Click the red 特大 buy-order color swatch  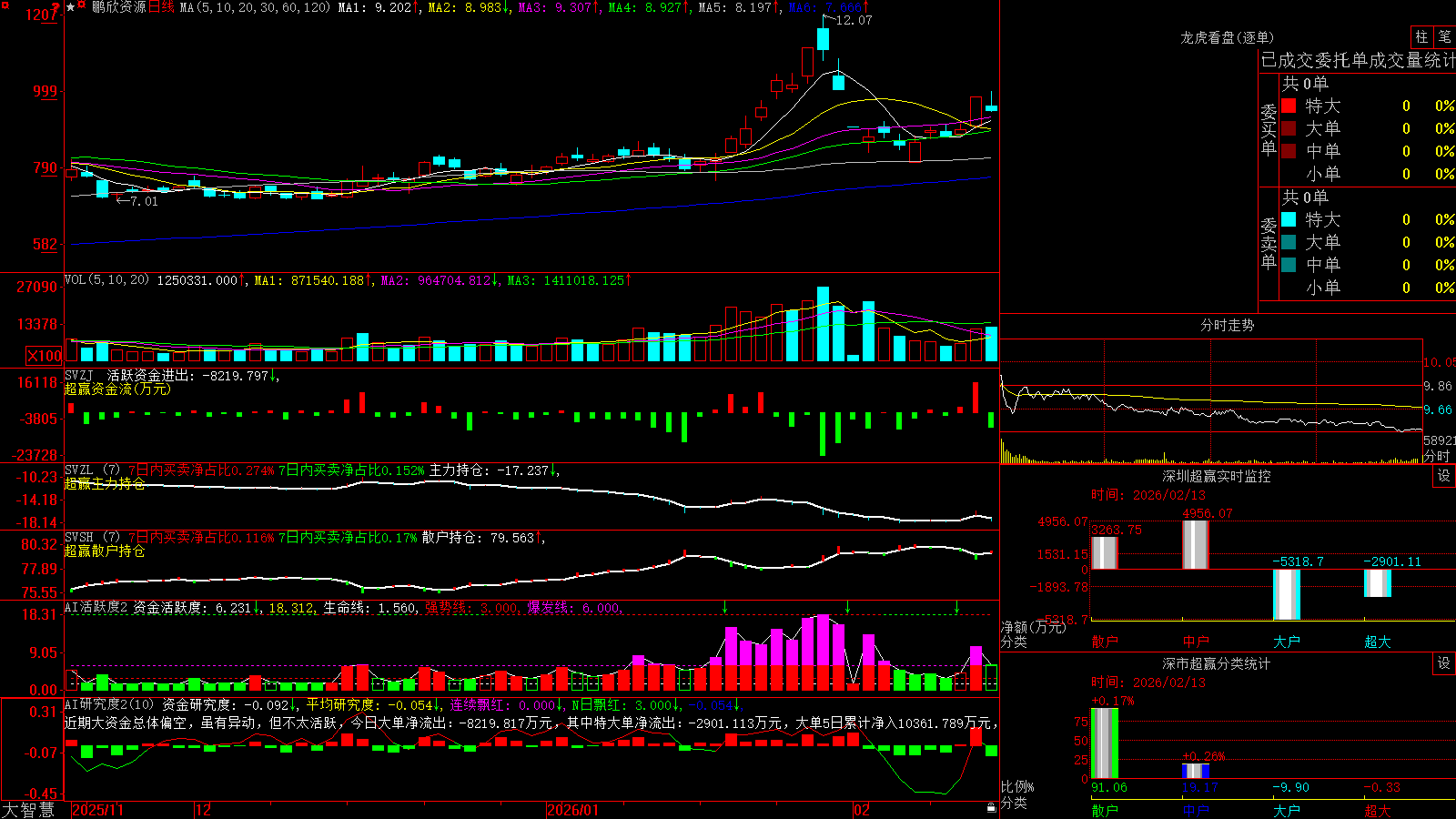1289,106
